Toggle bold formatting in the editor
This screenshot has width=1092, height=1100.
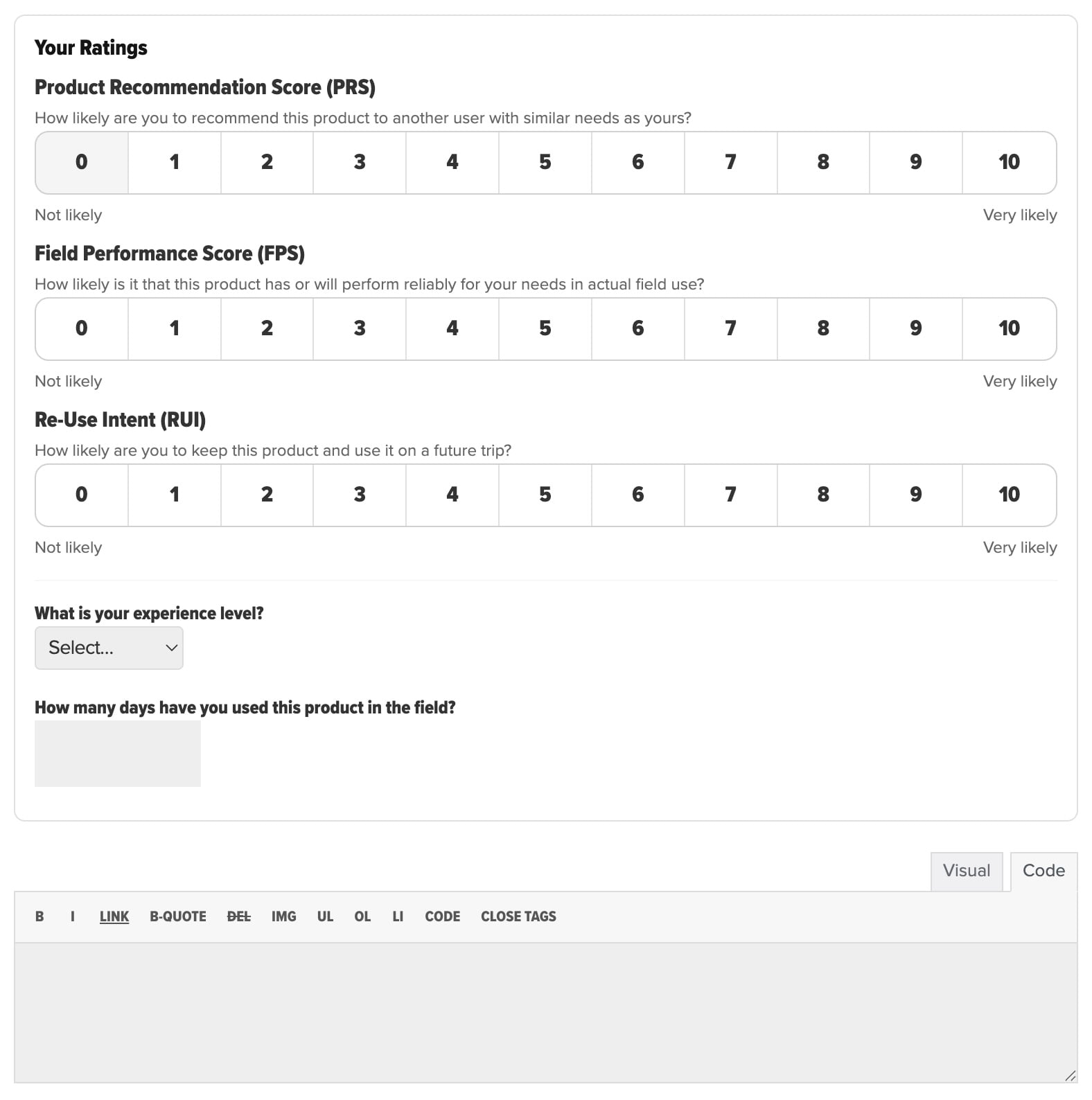[39, 916]
